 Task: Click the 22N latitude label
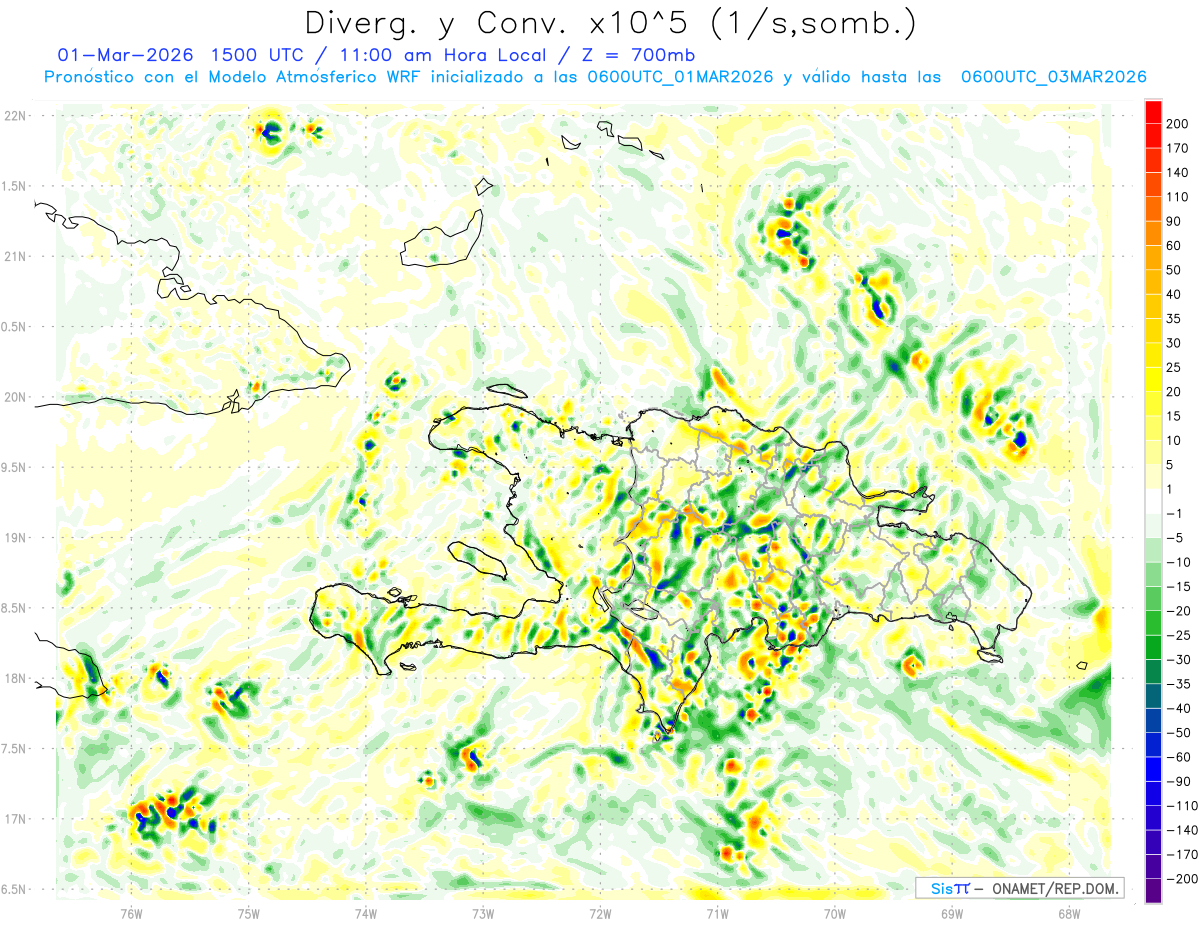coord(15,116)
